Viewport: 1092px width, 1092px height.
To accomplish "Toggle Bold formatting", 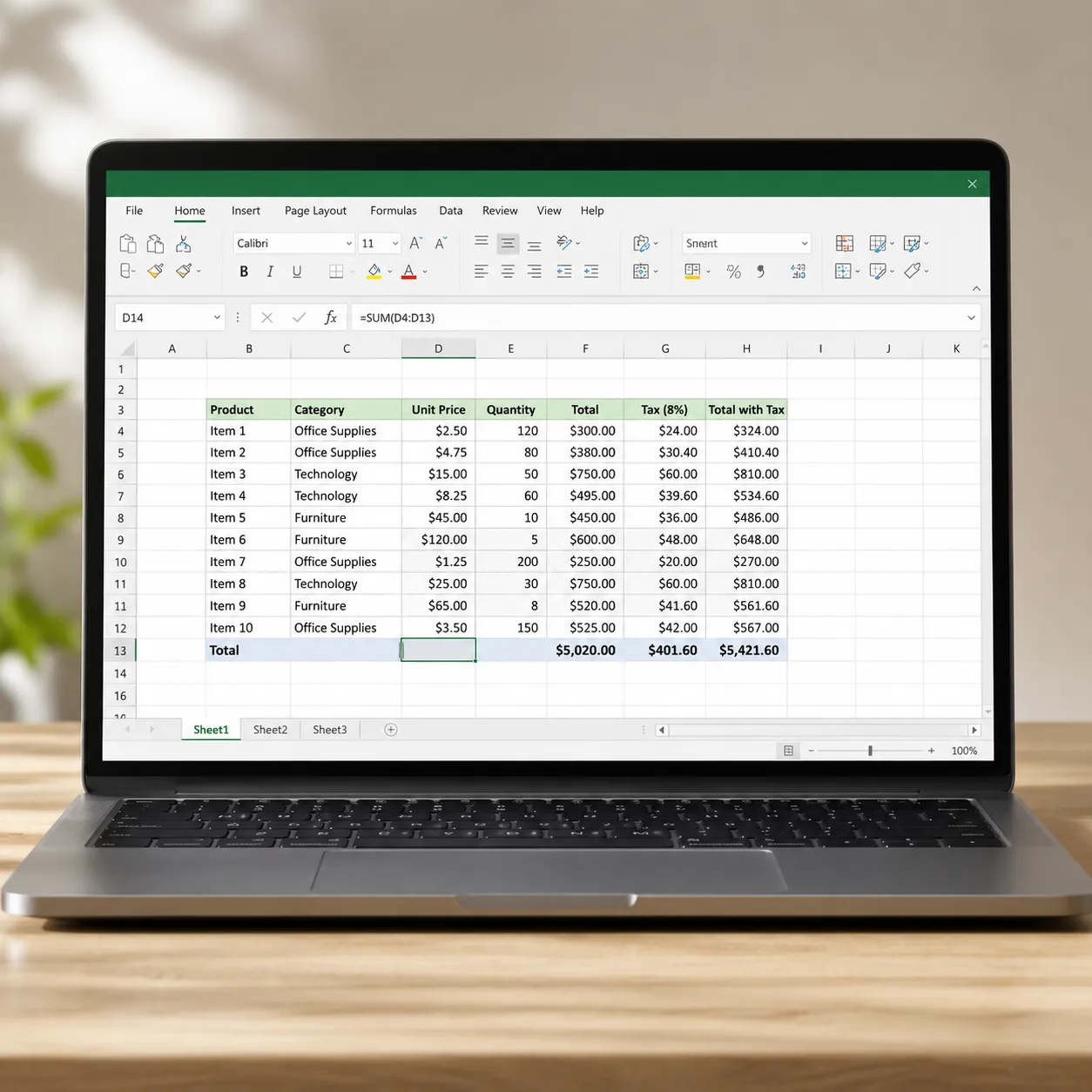I will (244, 272).
